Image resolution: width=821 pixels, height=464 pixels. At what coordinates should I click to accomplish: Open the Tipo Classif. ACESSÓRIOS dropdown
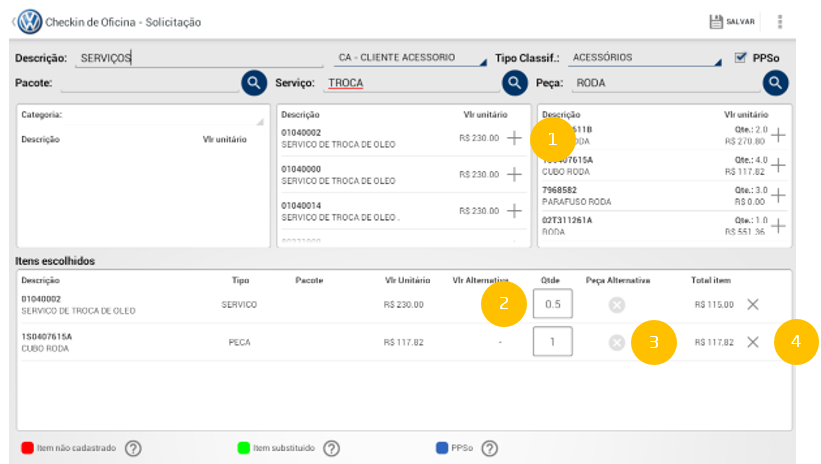point(646,58)
